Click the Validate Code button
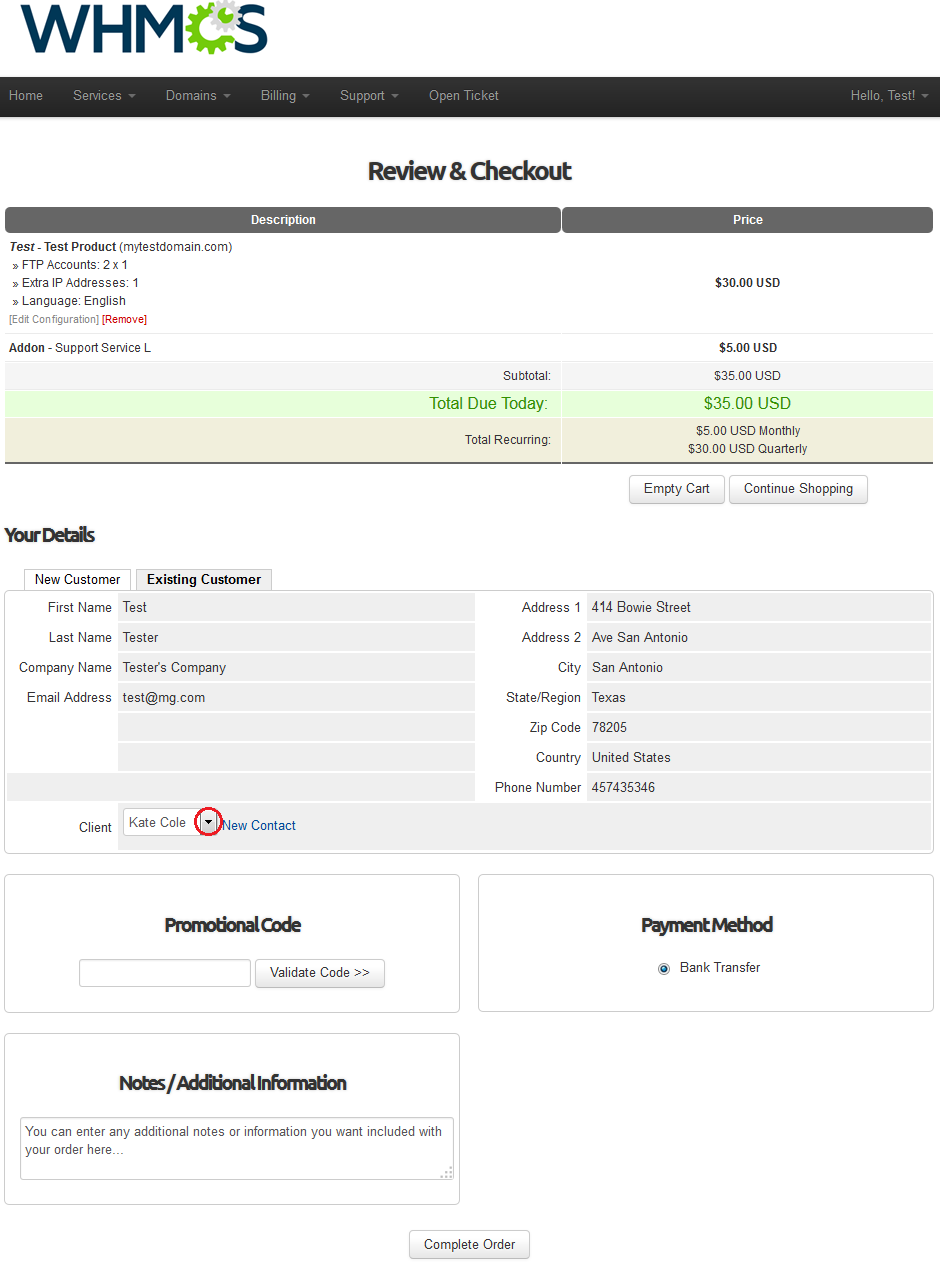This screenshot has height=1268, width=940. pyautogui.click(x=320, y=973)
